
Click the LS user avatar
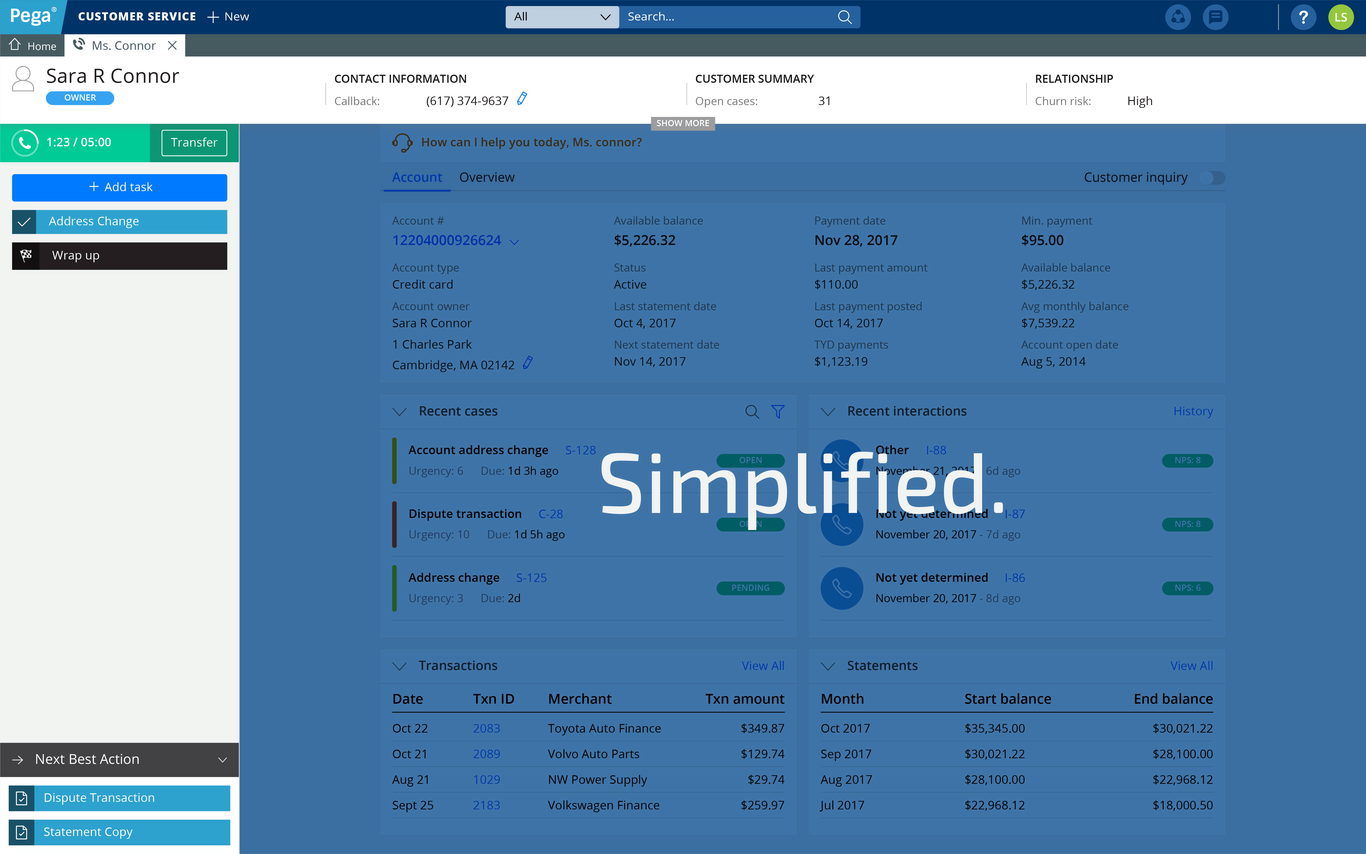1340,17
